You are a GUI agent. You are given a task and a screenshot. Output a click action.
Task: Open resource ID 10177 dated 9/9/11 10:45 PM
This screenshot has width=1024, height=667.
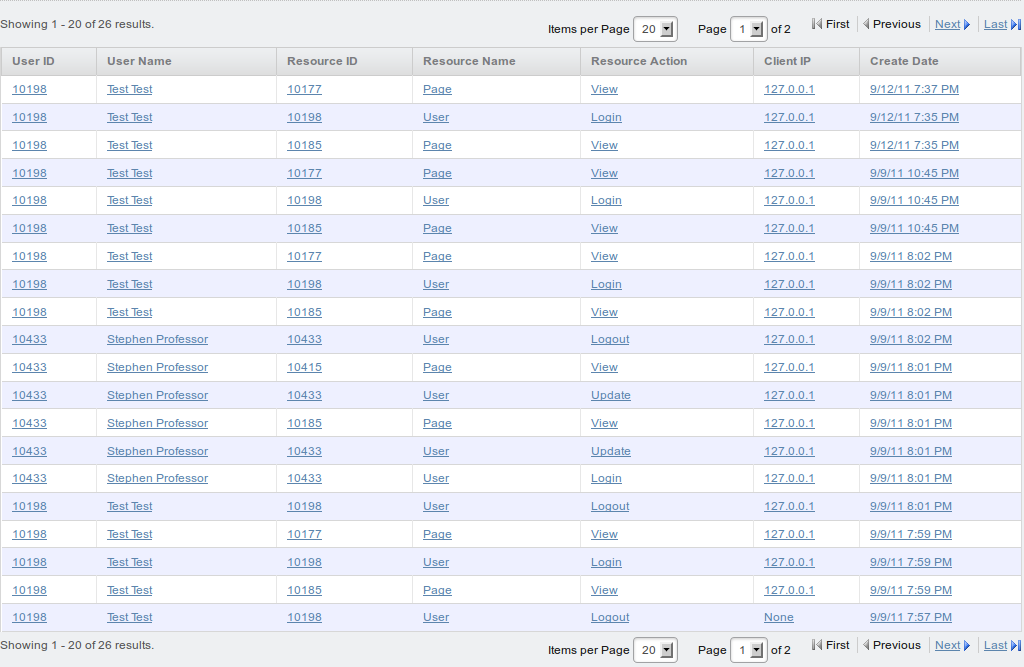[304, 174]
